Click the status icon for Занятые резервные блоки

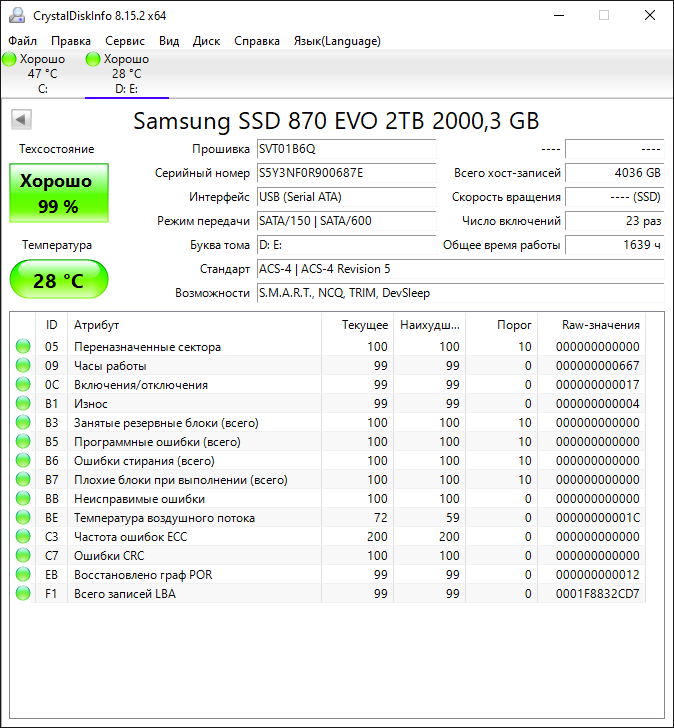(23, 422)
